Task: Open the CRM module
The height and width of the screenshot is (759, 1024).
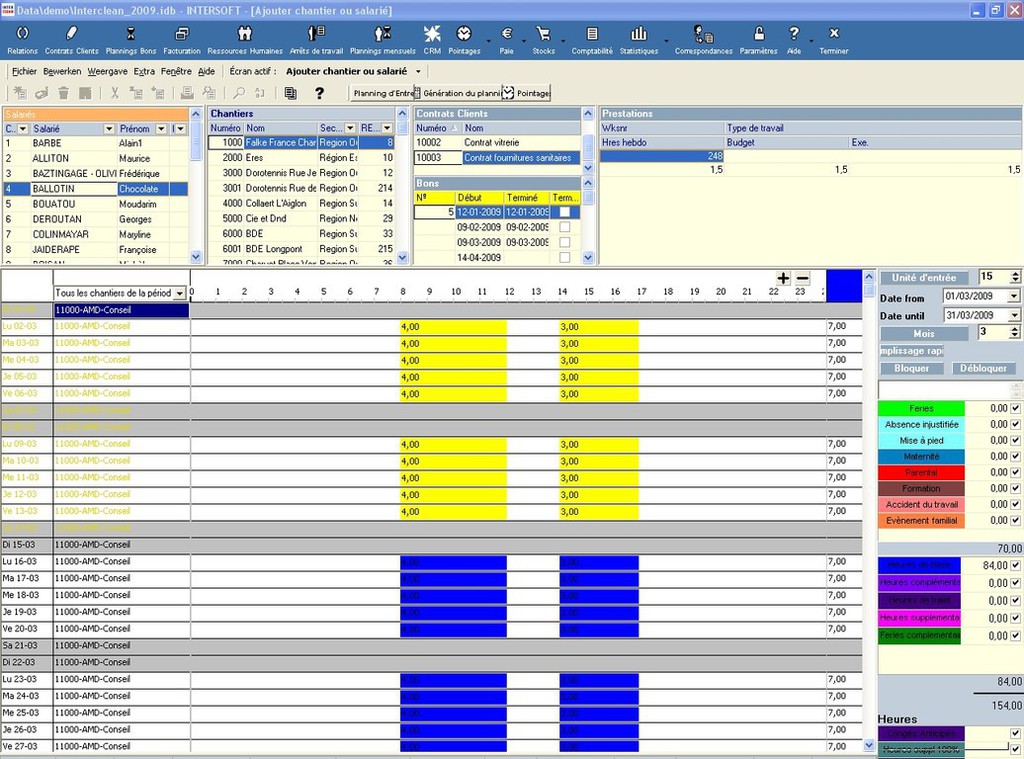Action: (432, 39)
